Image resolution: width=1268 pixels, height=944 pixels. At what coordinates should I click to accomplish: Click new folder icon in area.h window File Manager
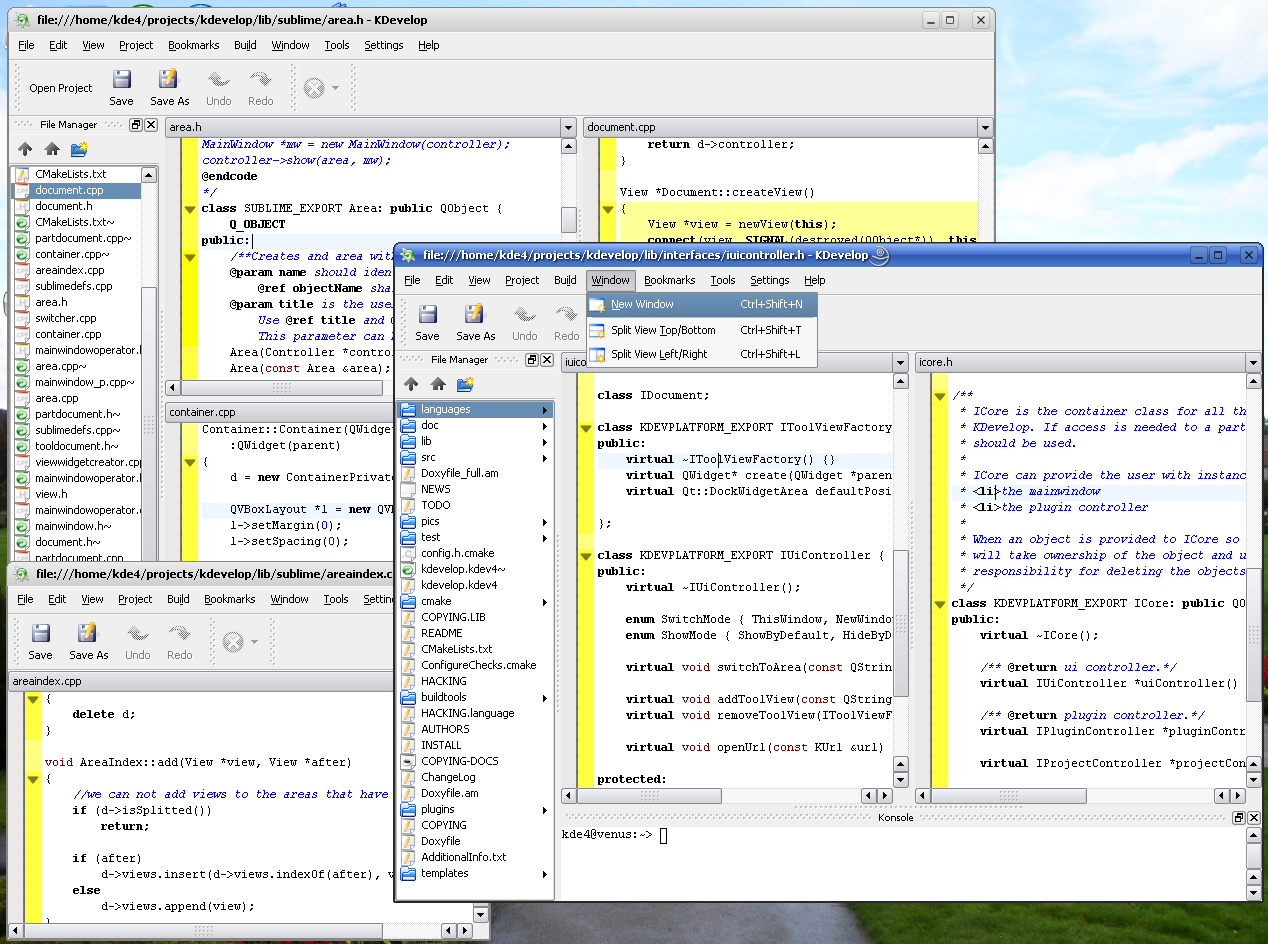pos(80,150)
